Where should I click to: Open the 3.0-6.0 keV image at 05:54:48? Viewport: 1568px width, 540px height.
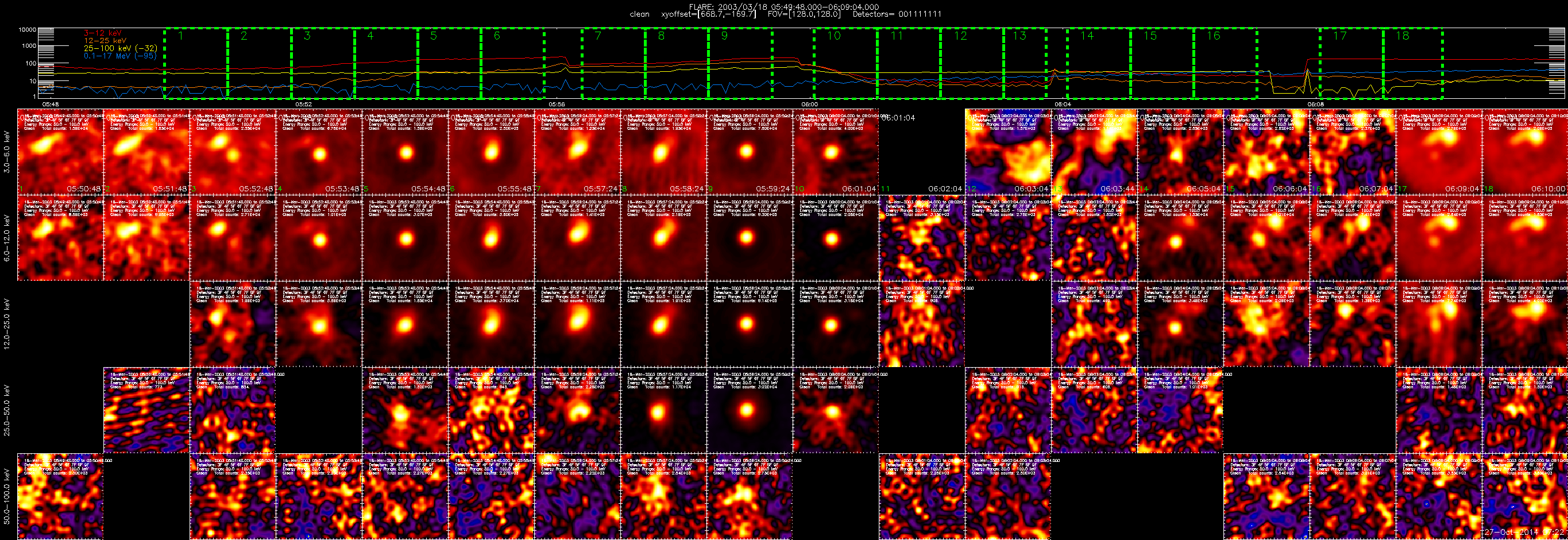click(x=405, y=152)
